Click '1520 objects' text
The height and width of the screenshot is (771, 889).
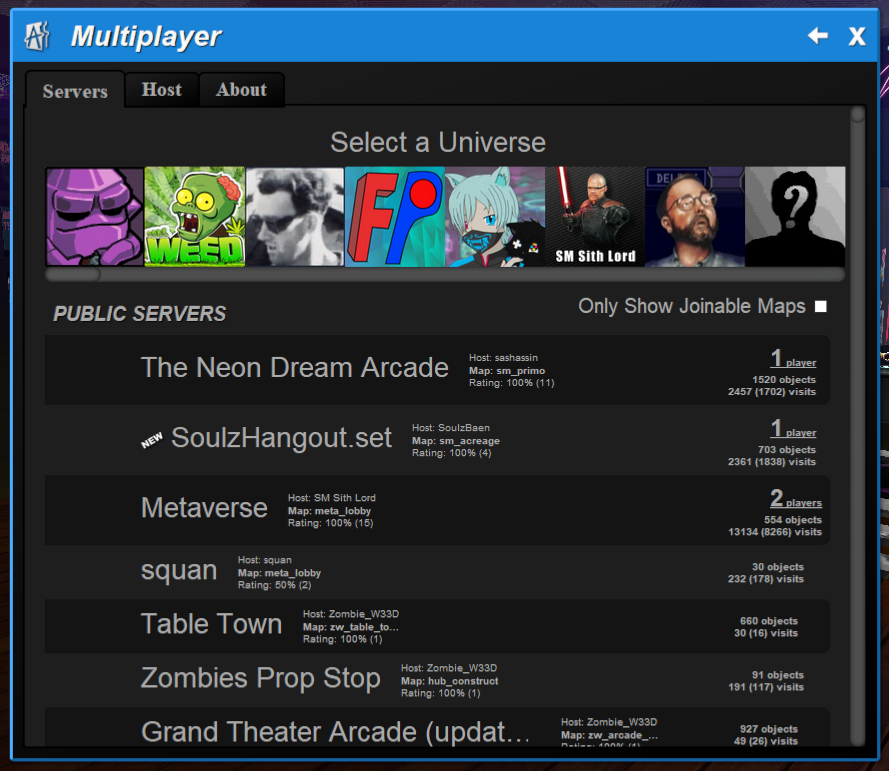(x=784, y=380)
